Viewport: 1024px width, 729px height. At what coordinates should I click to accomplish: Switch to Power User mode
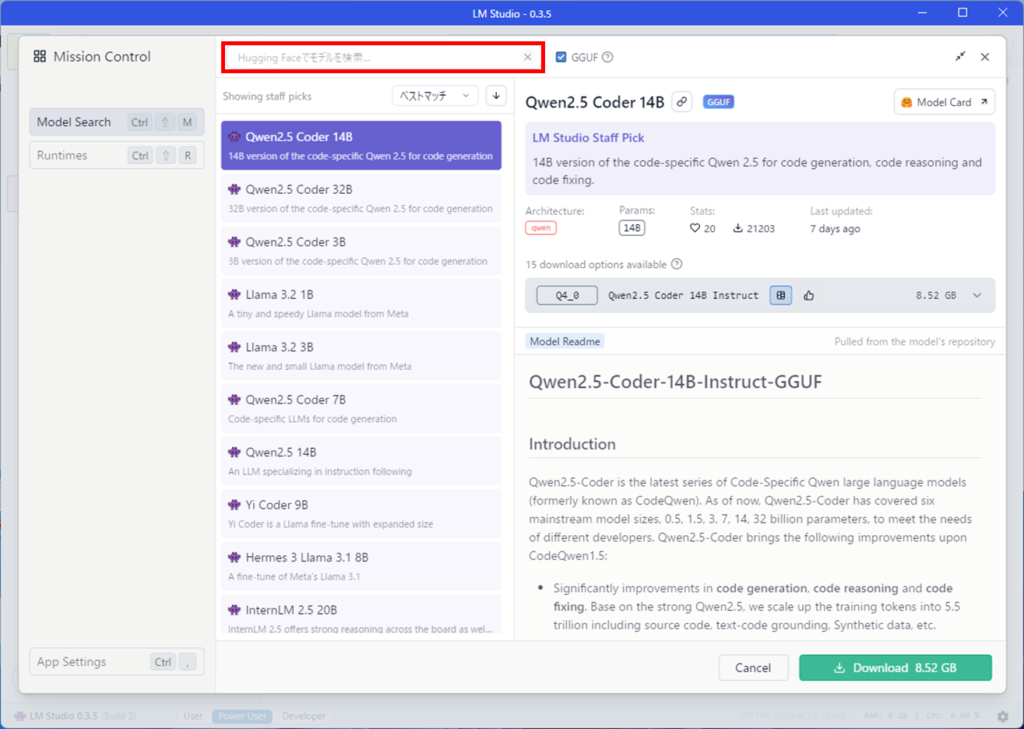[x=242, y=717]
